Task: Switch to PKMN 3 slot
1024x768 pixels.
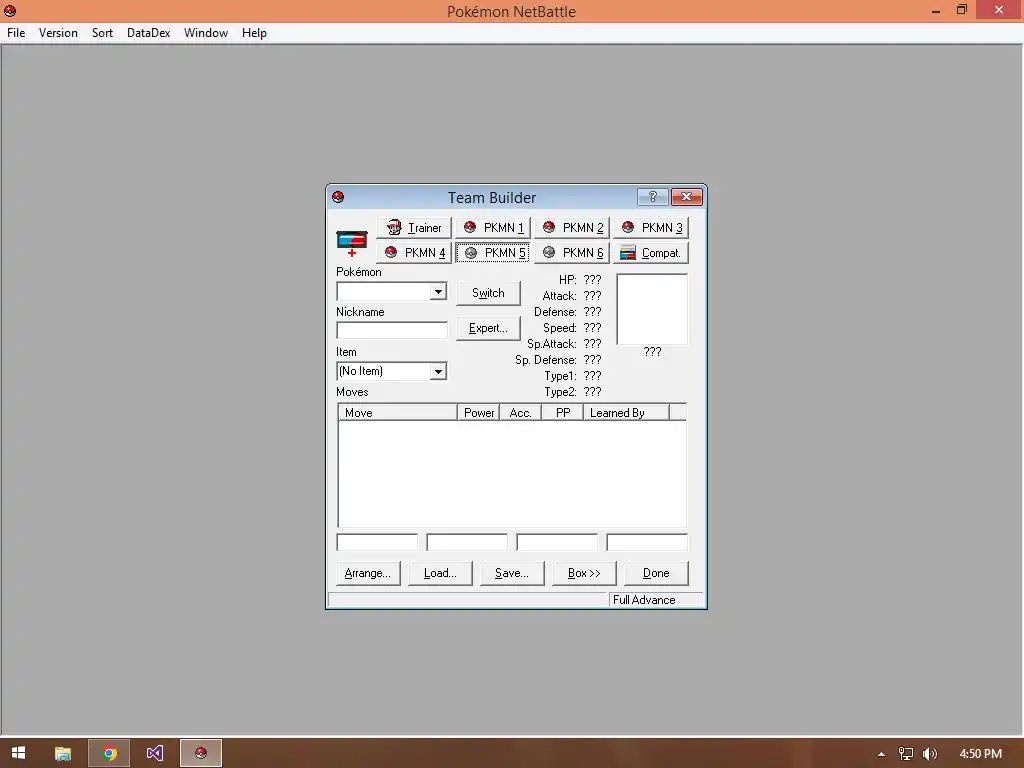Action: point(651,228)
